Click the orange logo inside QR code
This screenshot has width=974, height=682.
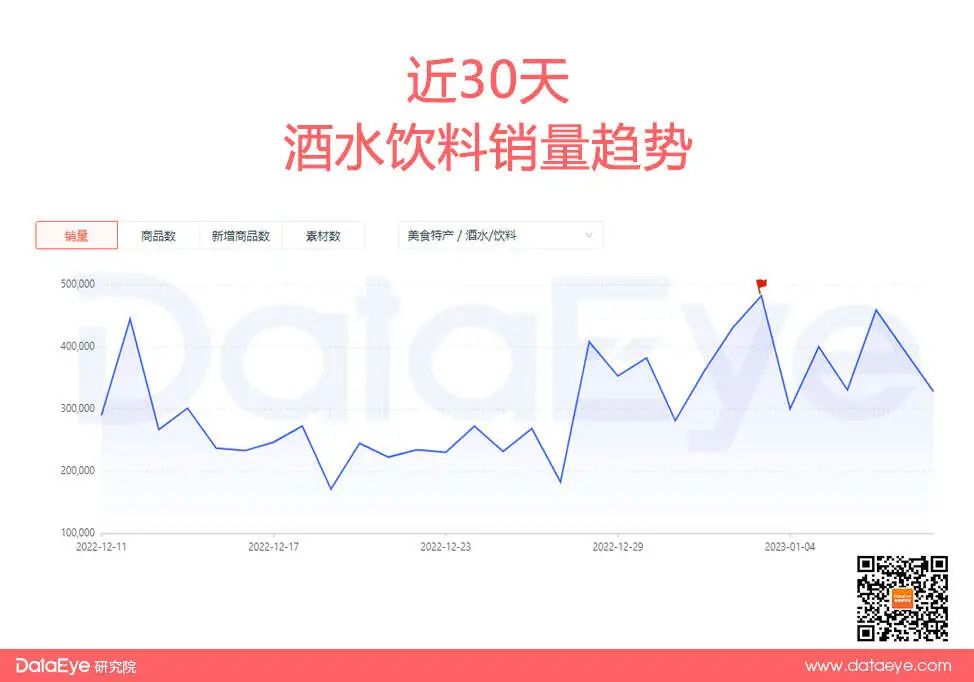[x=902, y=598]
